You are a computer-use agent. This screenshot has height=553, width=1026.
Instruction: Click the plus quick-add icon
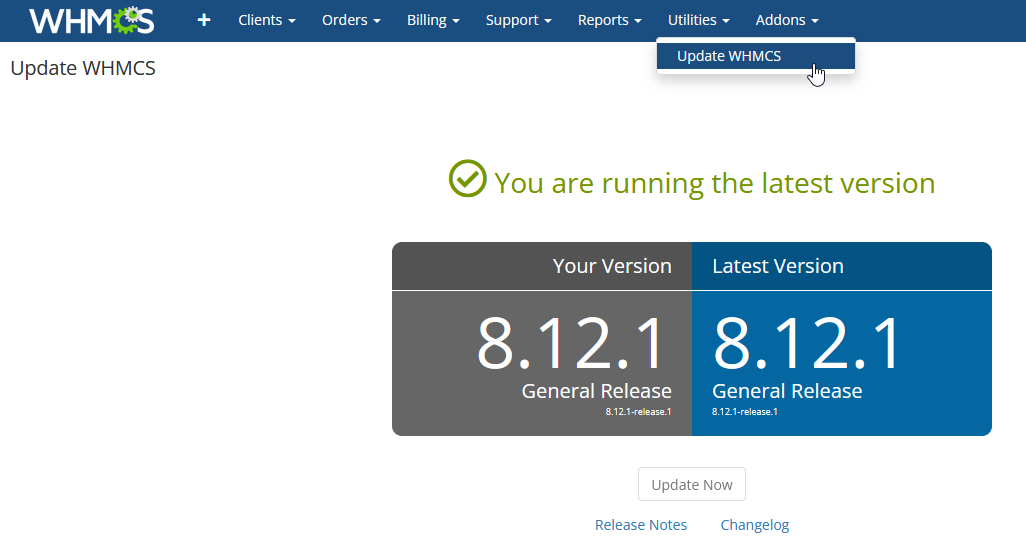tap(204, 20)
